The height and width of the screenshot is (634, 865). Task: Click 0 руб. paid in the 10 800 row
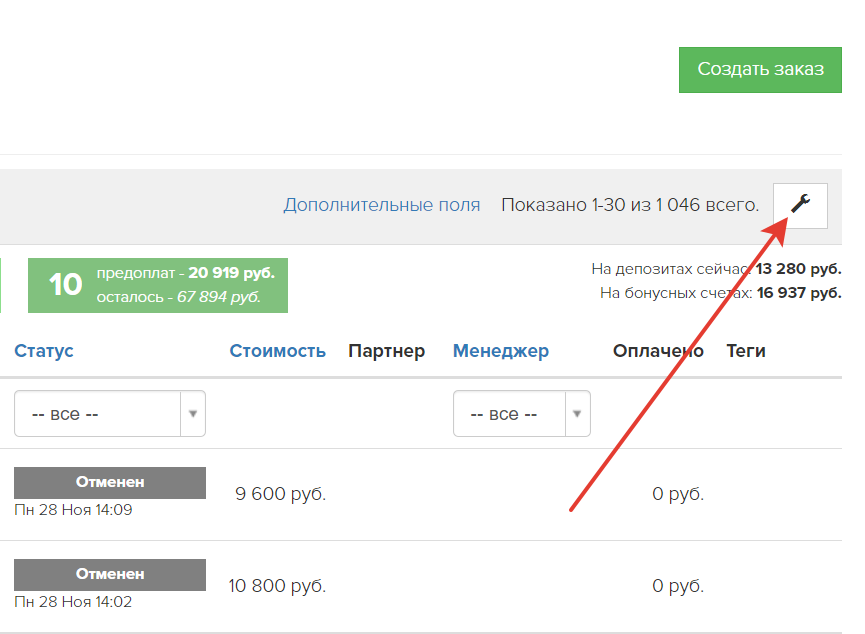678,586
